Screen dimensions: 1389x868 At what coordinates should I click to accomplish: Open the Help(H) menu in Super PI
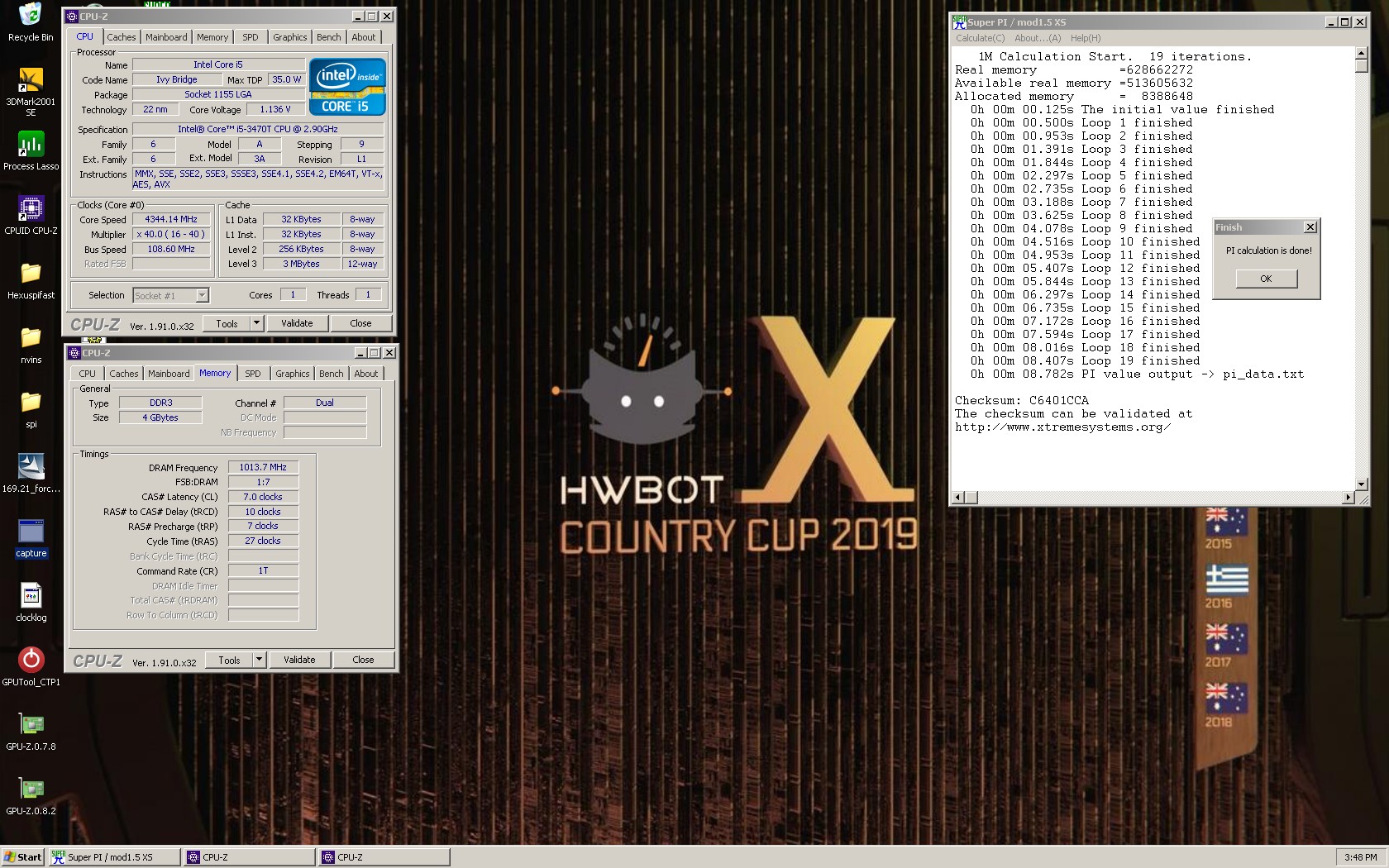(x=1086, y=38)
